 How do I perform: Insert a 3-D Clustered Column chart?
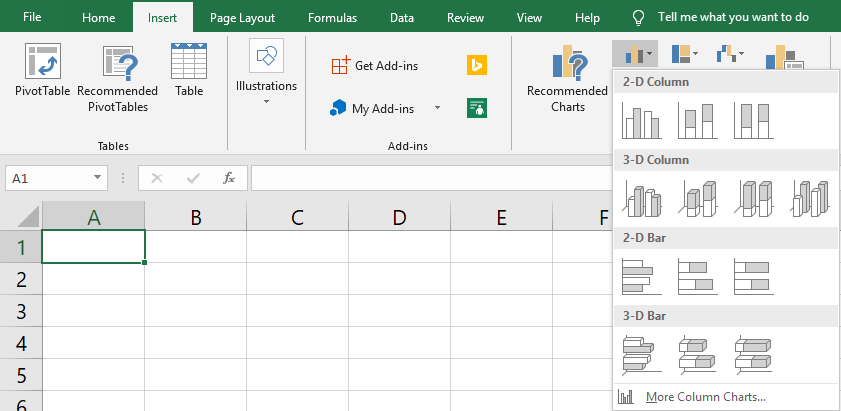click(641, 198)
